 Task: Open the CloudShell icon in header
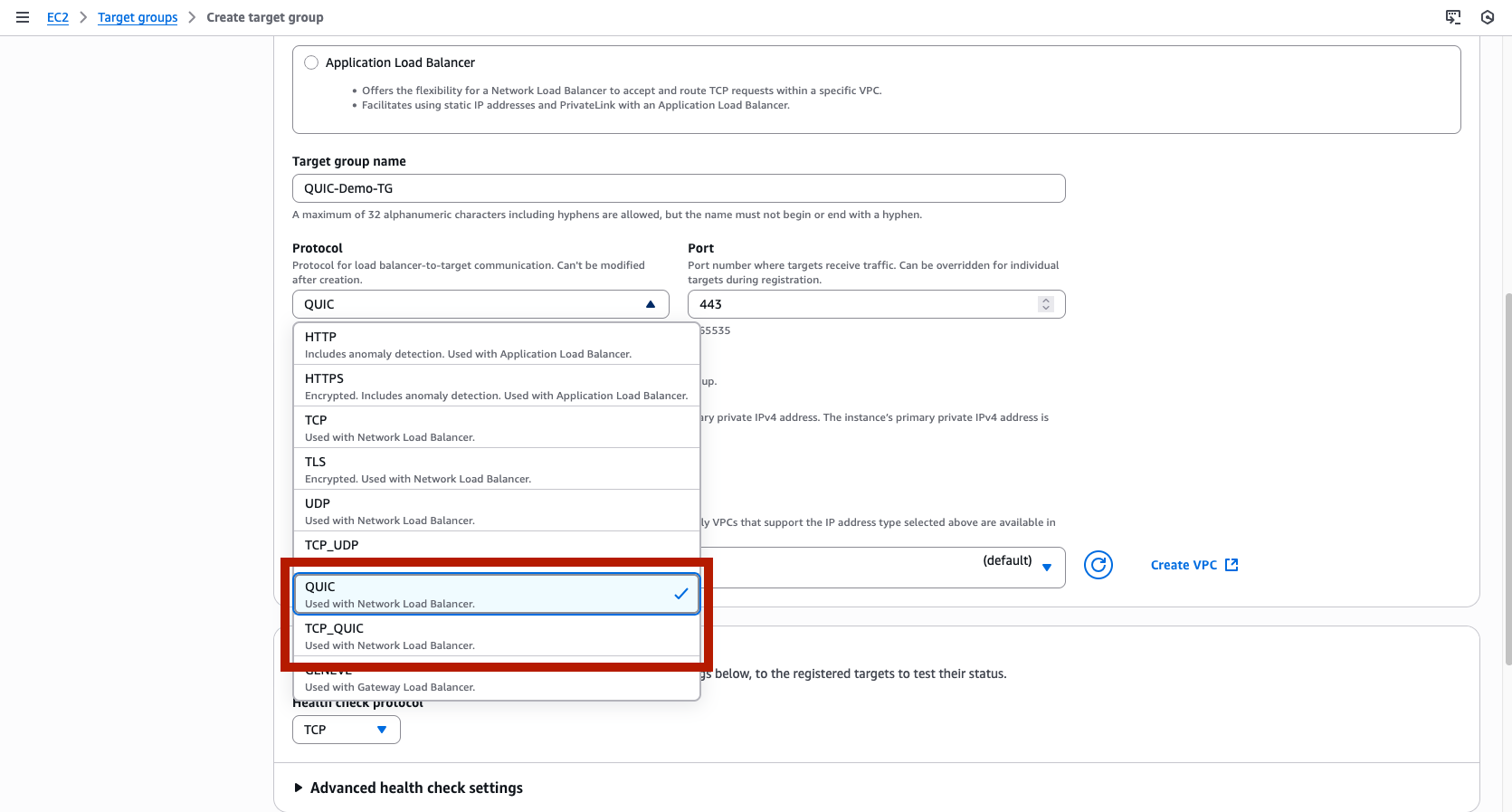(1453, 17)
